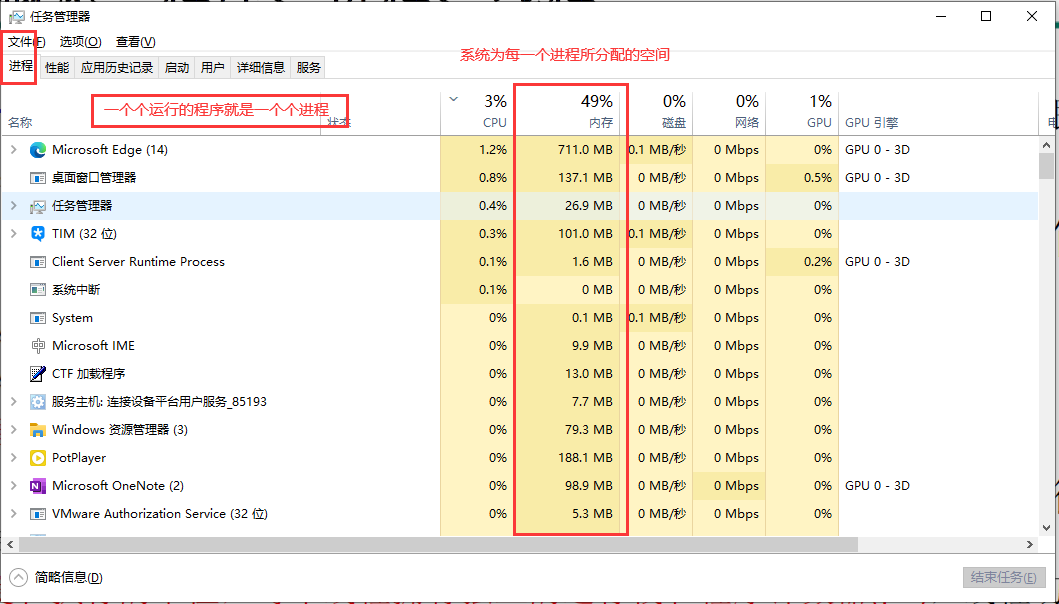Collapse to 简略信息 view with arrow button

point(18,578)
